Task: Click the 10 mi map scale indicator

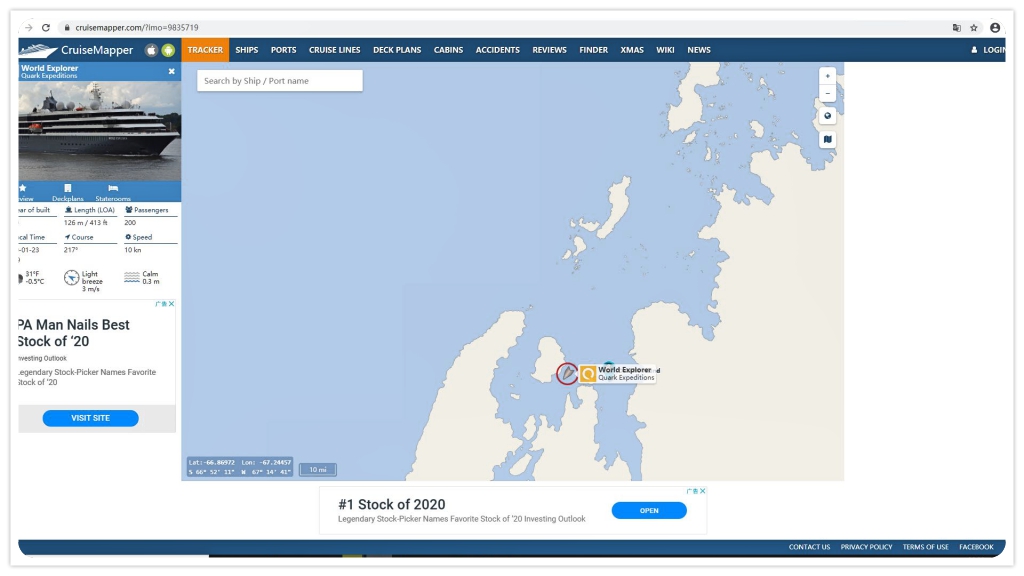Action: coord(318,470)
